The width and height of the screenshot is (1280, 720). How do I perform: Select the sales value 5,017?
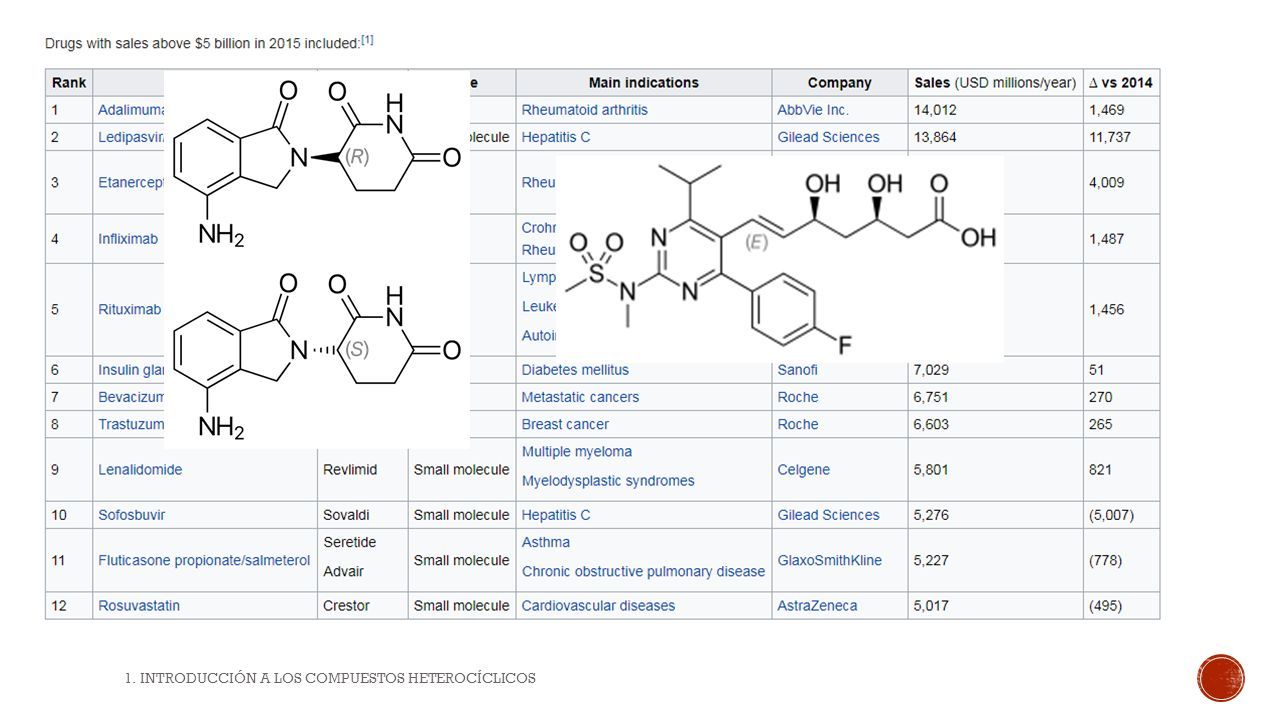tap(932, 606)
